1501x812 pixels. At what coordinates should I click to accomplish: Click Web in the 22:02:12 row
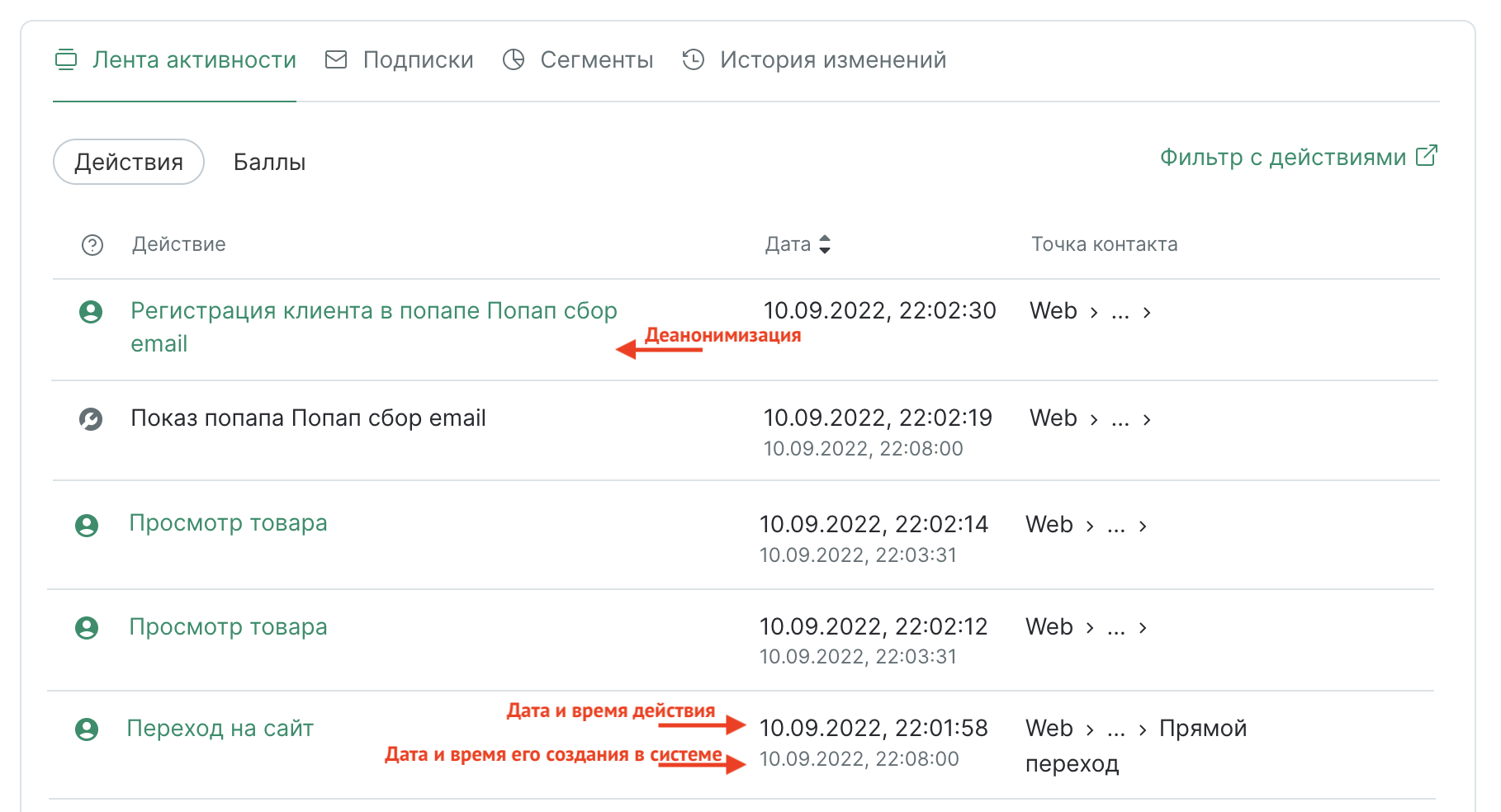[1049, 627]
